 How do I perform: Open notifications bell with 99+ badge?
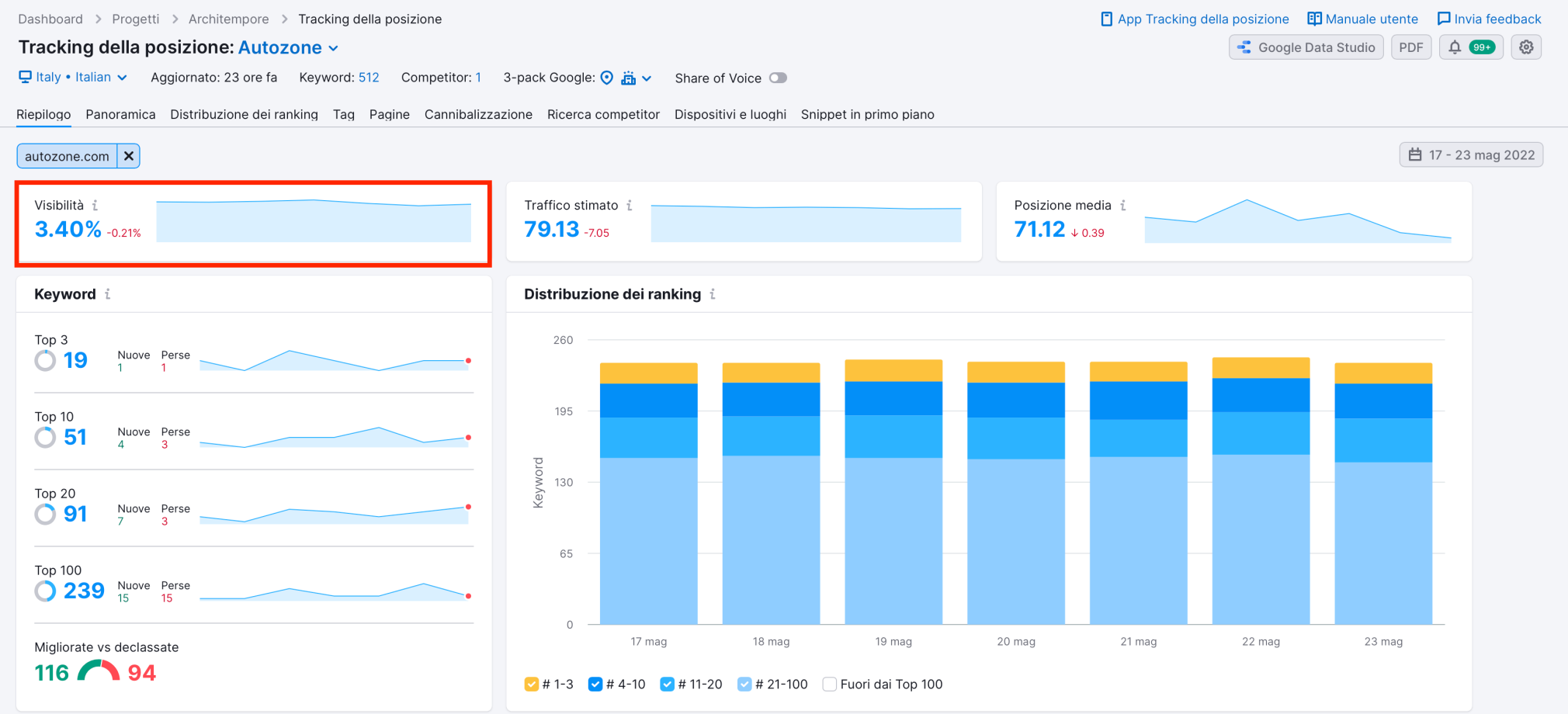point(1471,47)
